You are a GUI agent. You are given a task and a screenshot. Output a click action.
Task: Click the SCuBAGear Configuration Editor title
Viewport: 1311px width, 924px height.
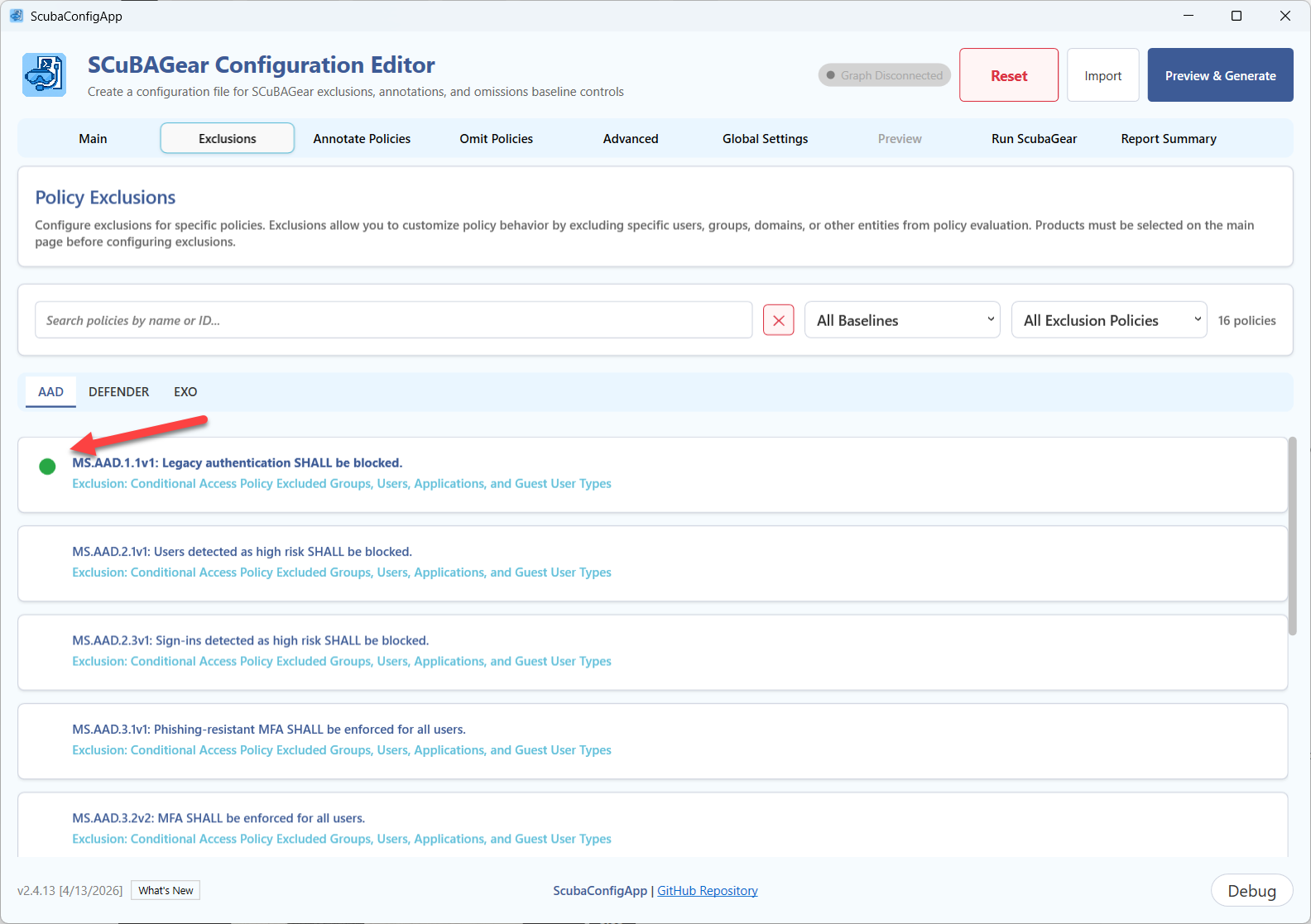coord(262,65)
